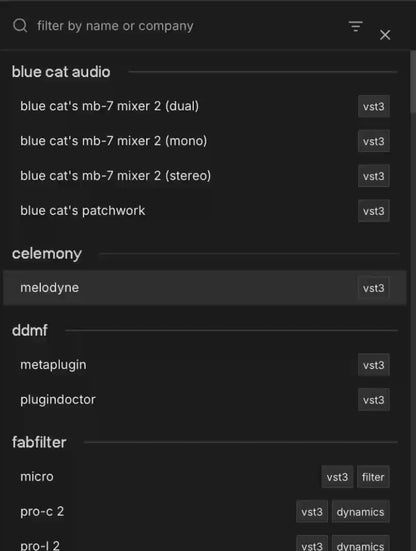Viewport: 416px width, 551px height.
Task: Click the filter tag on micro
Action: (373, 477)
